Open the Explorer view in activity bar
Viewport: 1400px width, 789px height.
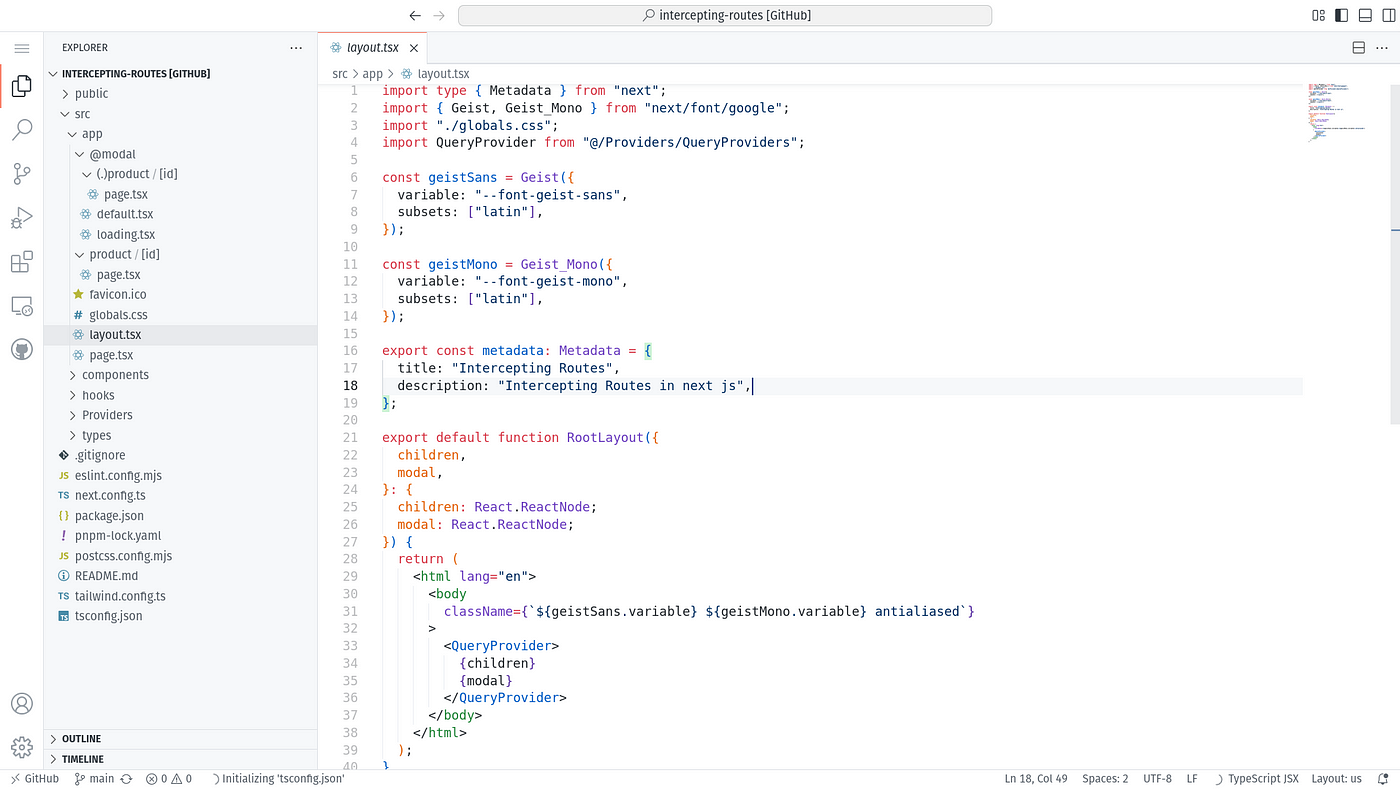coord(21,87)
